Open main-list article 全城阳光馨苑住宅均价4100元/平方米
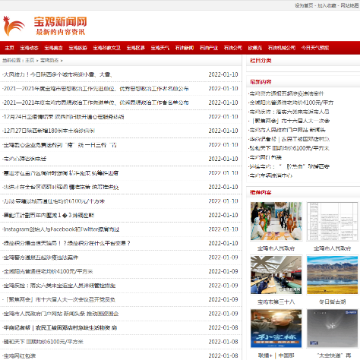This screenshot has width=360, height=360. click(48, 271)
